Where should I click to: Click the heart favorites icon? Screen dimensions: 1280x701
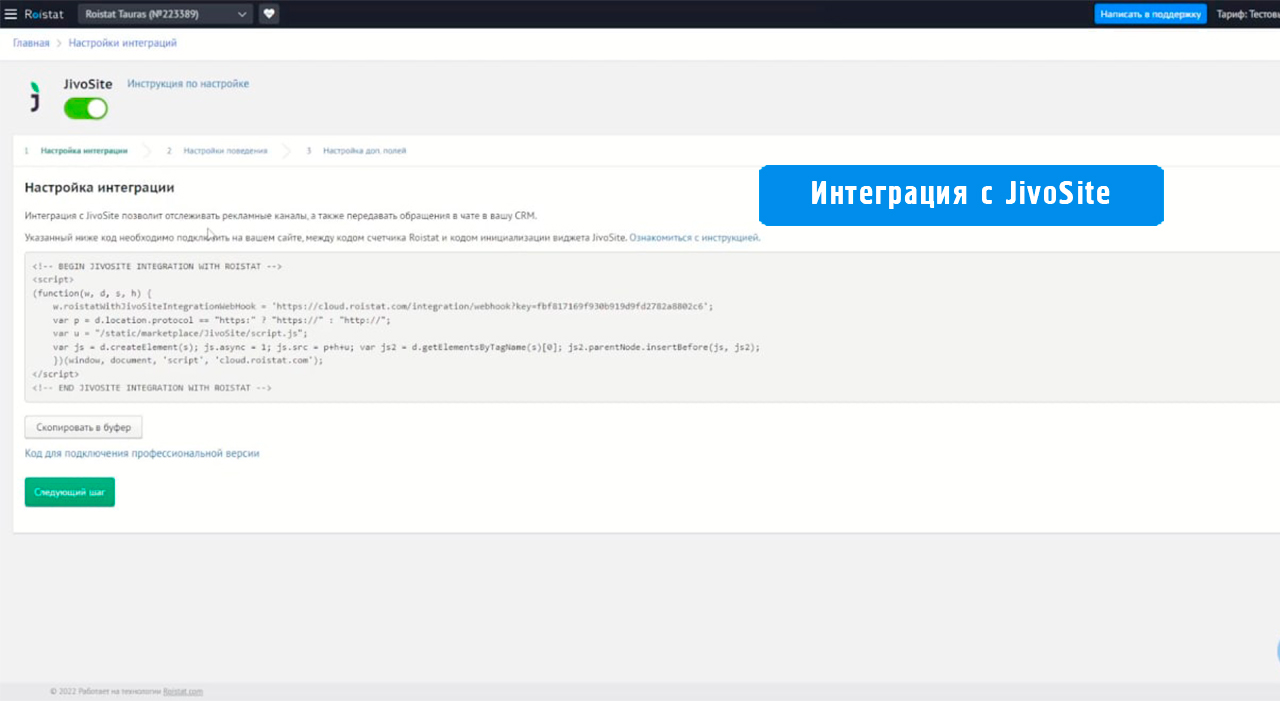click(269, 14)
